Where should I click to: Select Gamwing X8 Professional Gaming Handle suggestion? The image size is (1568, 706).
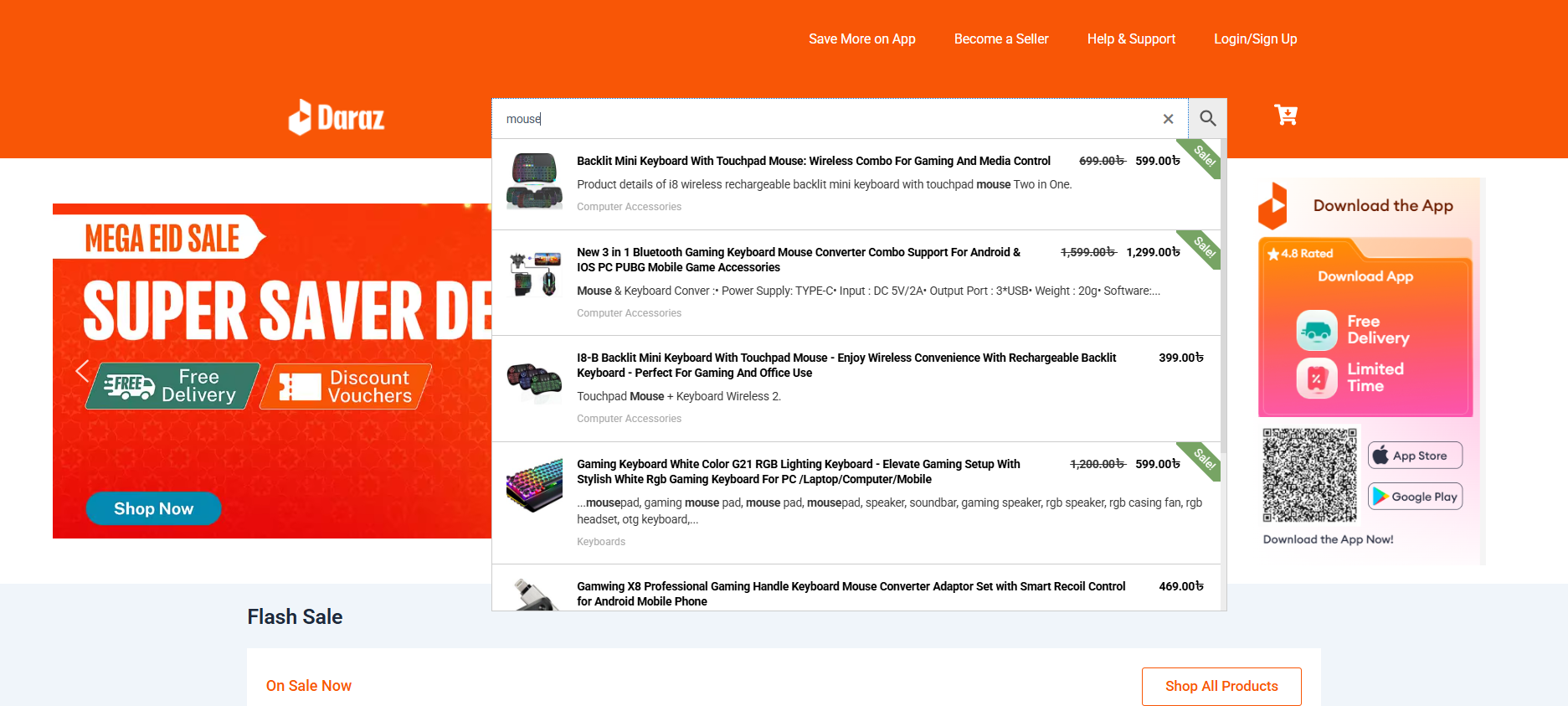856,588
